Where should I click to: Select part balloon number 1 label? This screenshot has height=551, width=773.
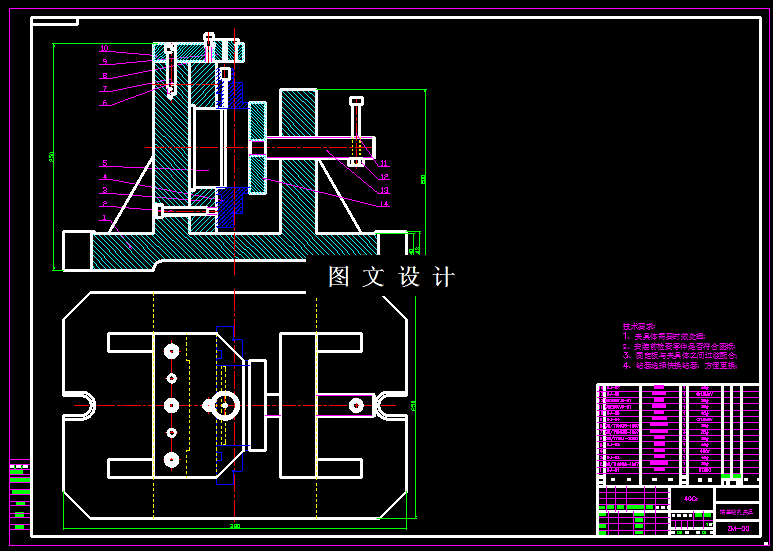tap(105, 217)
